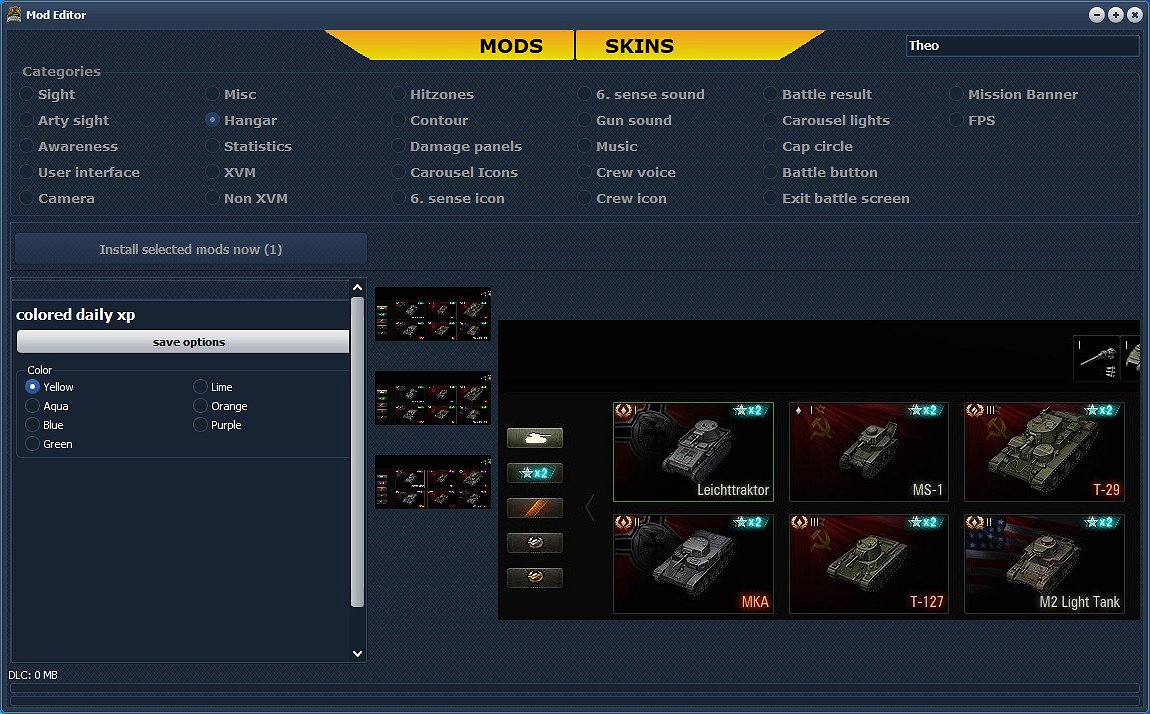Viewport: 1150px width, 714px height.
Task: Click the bottom laurel wreath filter icon
Action: 535,577
